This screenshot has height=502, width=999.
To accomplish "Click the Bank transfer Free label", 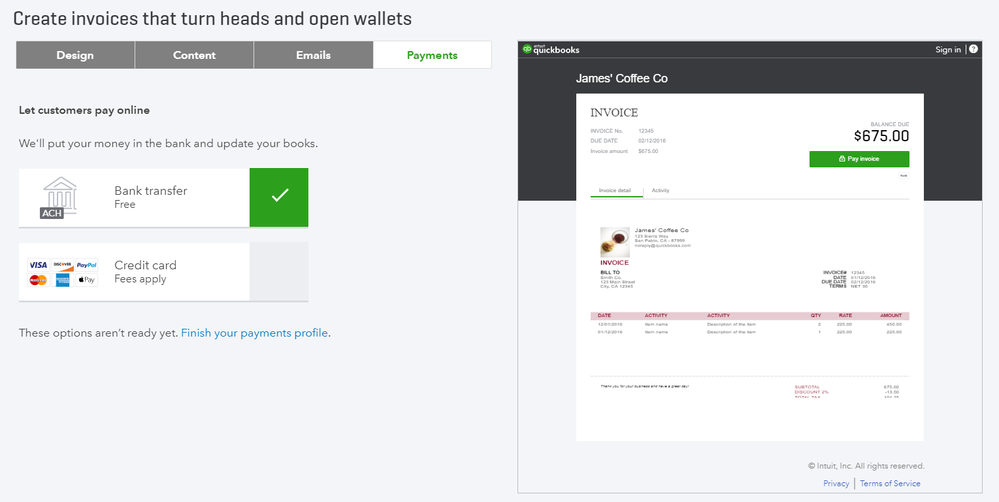I will coord(150,197).
